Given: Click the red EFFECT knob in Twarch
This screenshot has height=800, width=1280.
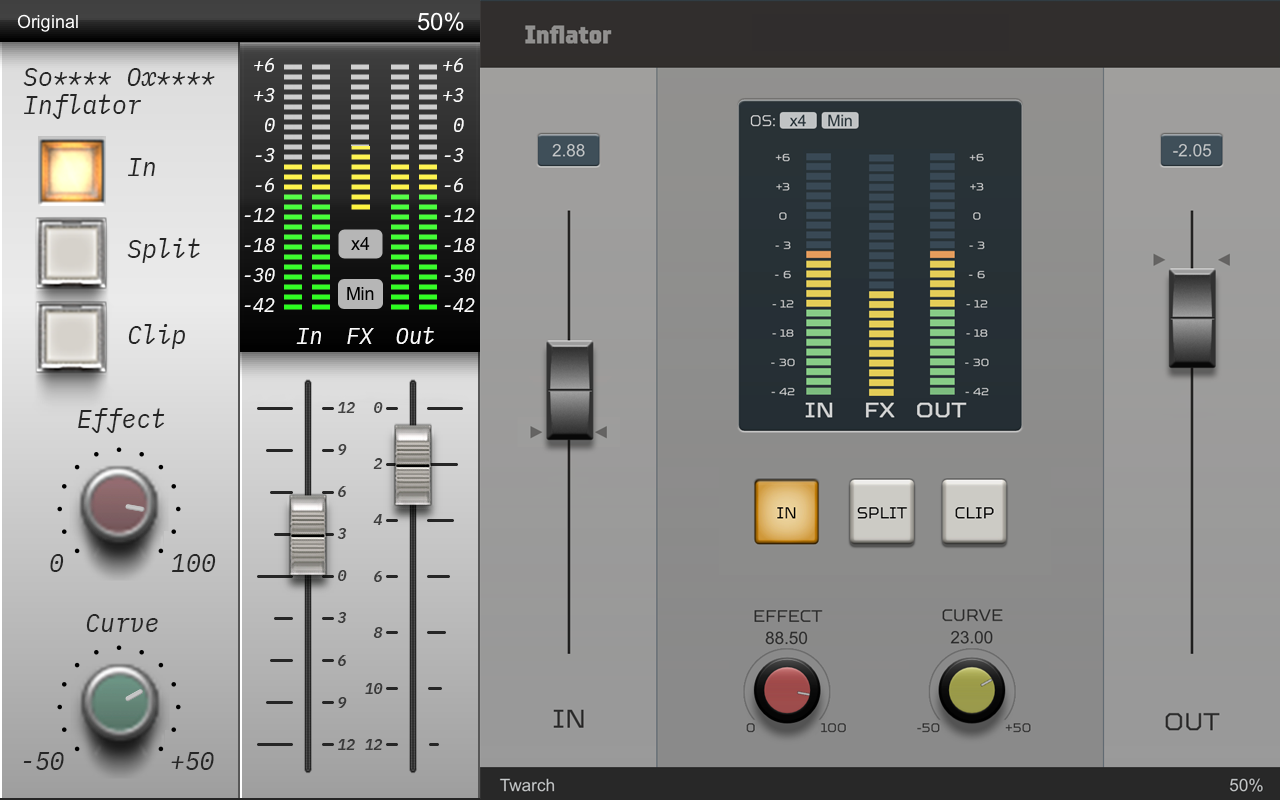Looking at the screenshot, I should coord(787,691).
